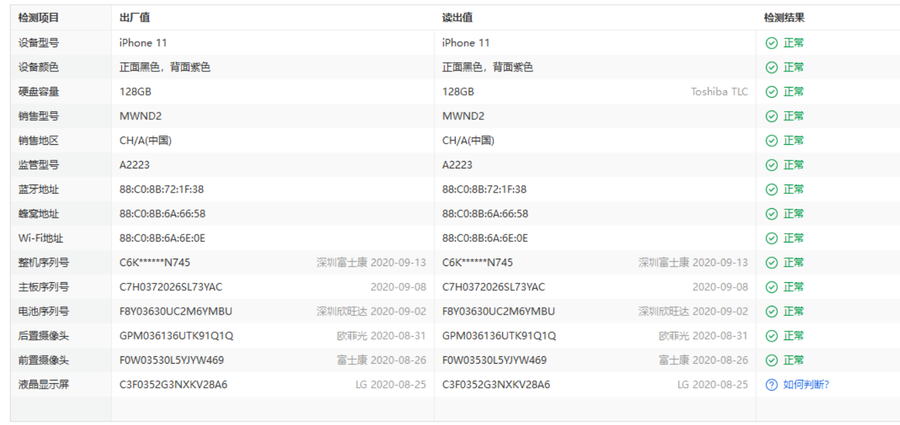Screen dimensions: 900x425
Task: Select the 硬盘容量 row label
Action: [x=38, y=92]
